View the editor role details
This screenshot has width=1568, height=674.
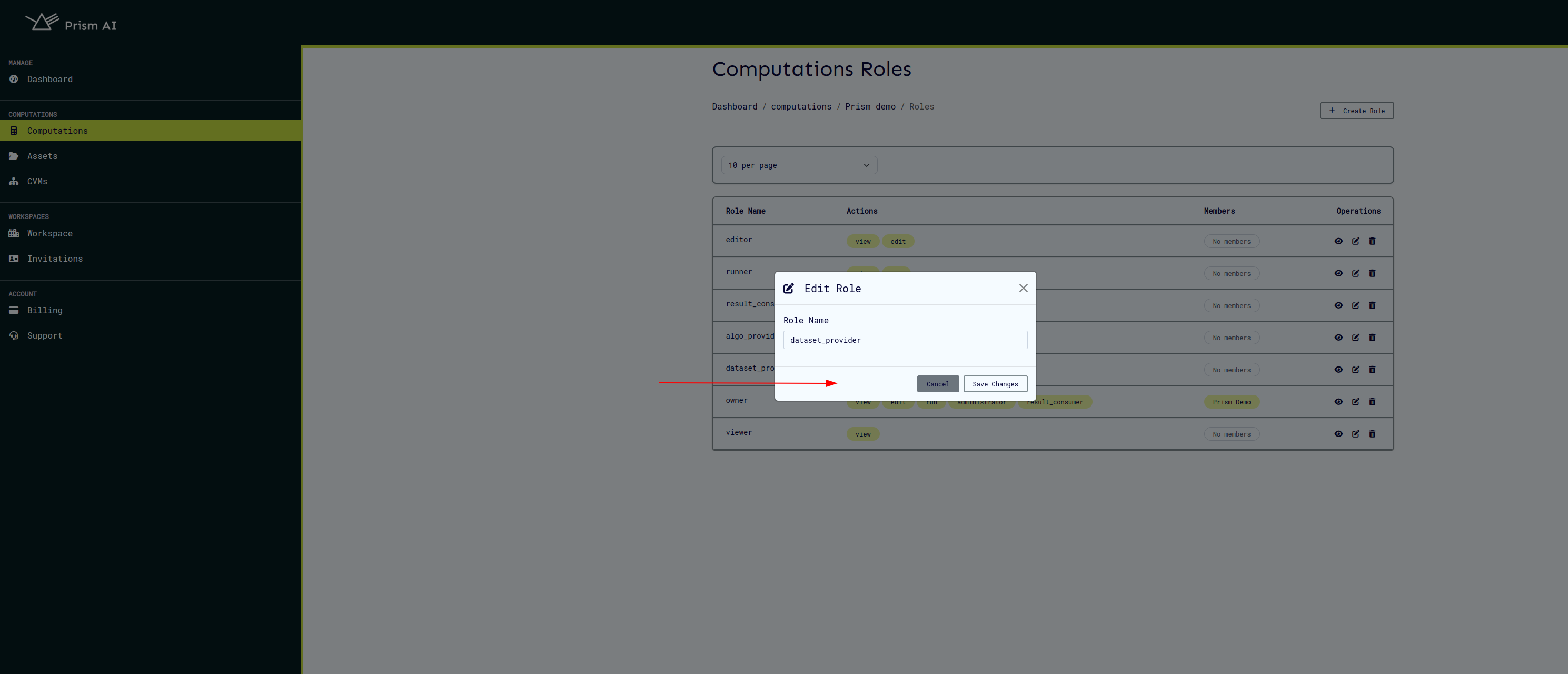(1338, 241)
